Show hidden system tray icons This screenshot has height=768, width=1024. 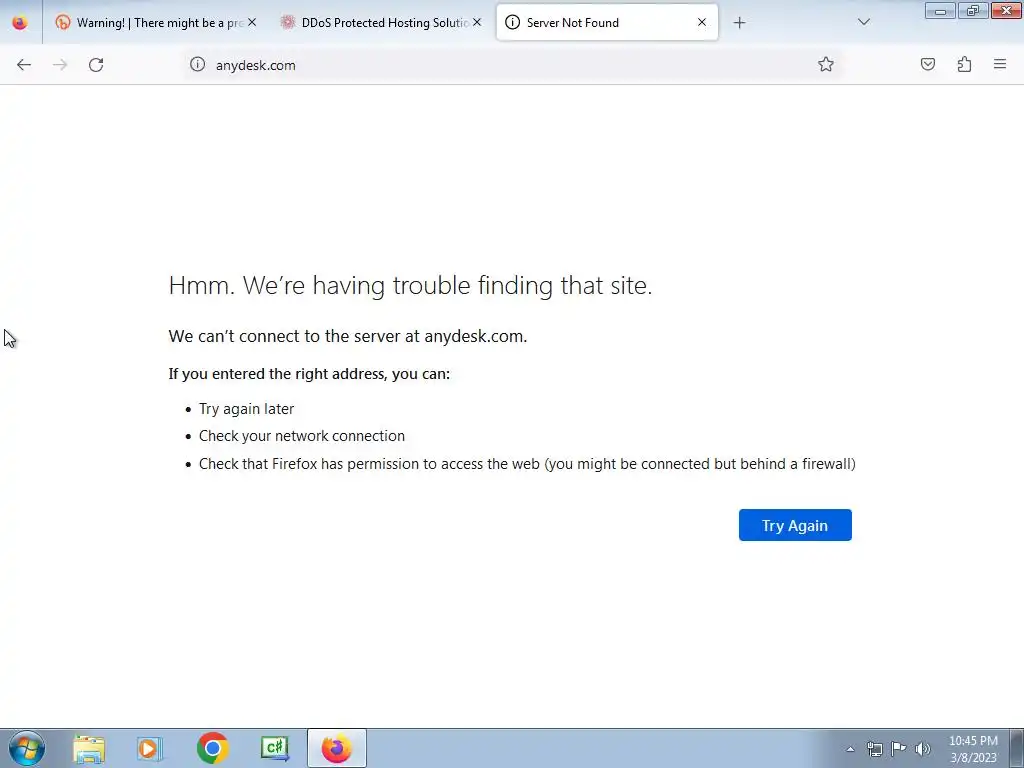click(850, 749)
